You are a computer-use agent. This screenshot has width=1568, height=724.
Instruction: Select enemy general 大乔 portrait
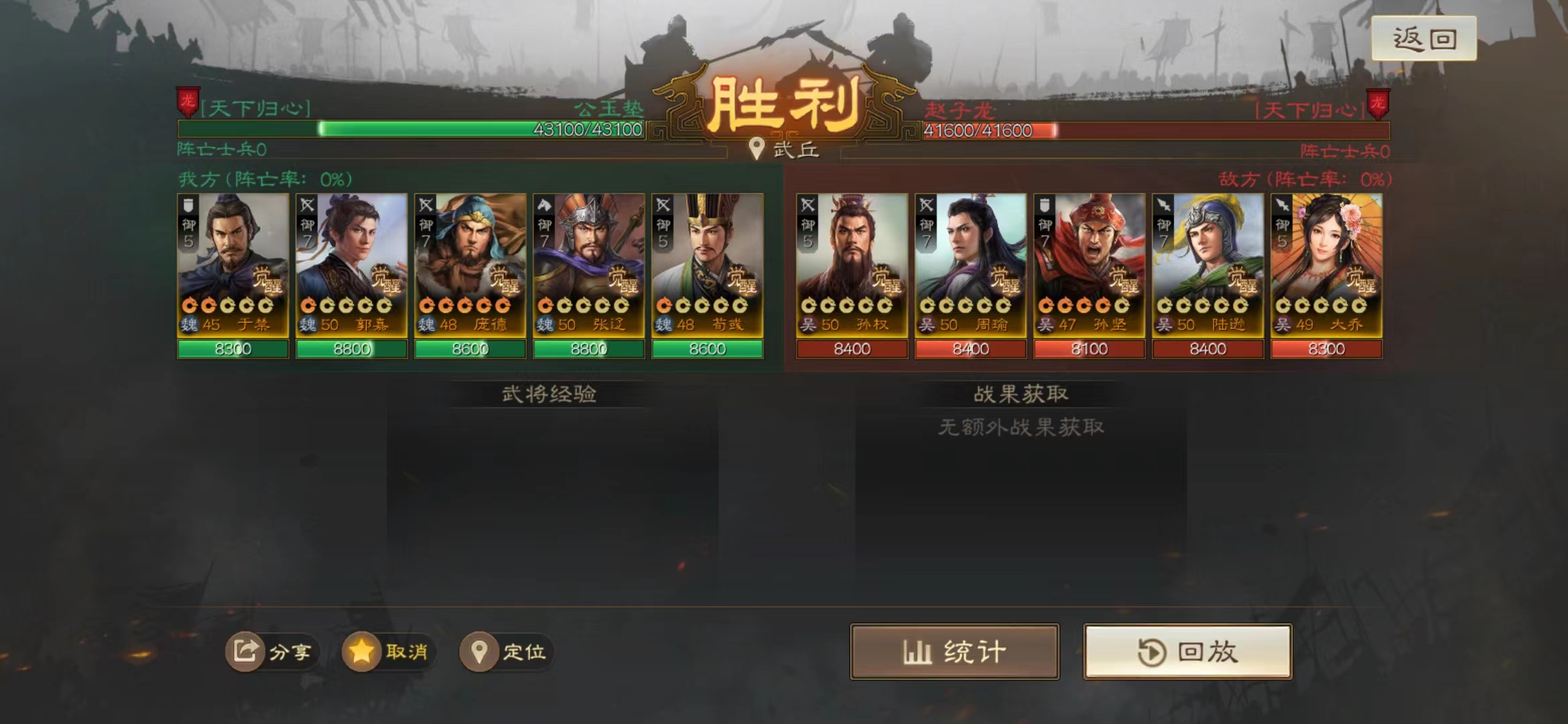coord(1326,265)
